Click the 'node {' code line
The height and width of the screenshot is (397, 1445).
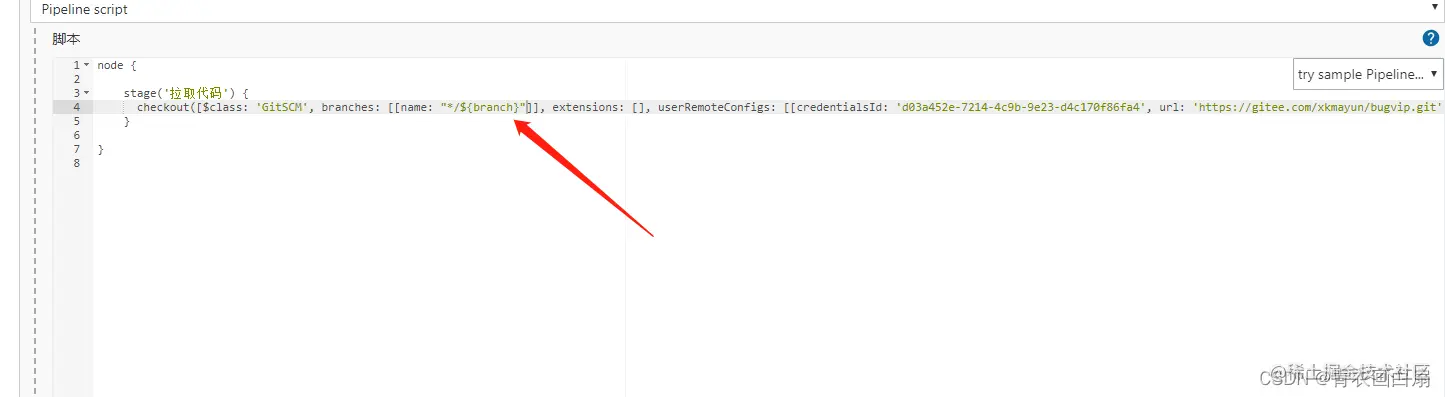117,65
